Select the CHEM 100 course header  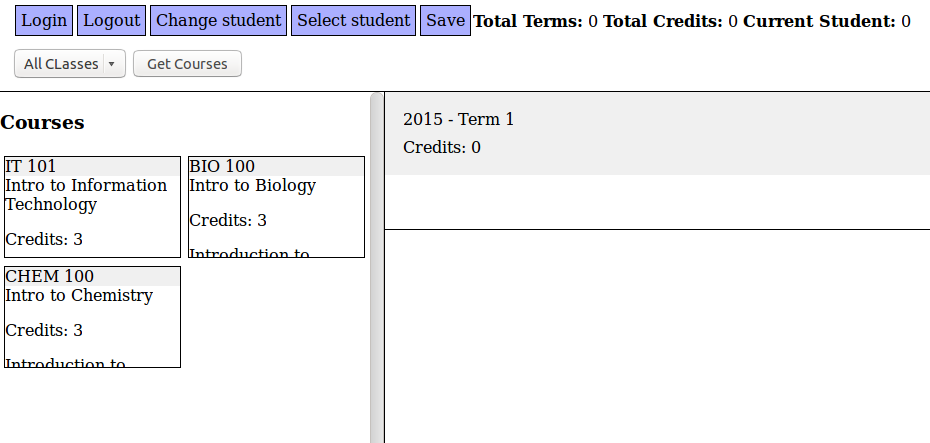(x=92, y=277)
